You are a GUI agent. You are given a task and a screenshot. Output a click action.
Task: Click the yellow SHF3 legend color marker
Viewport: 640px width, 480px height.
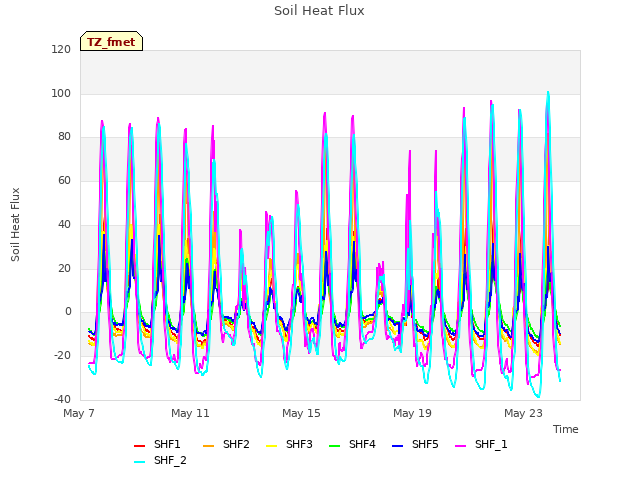point(272,446)
